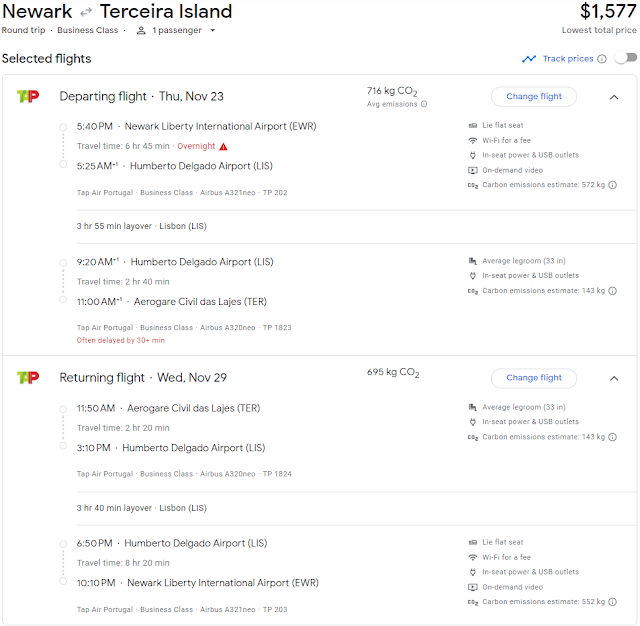Click the 3 hr 40 min layover text
The image size is (640, 626).
(142, 508)
